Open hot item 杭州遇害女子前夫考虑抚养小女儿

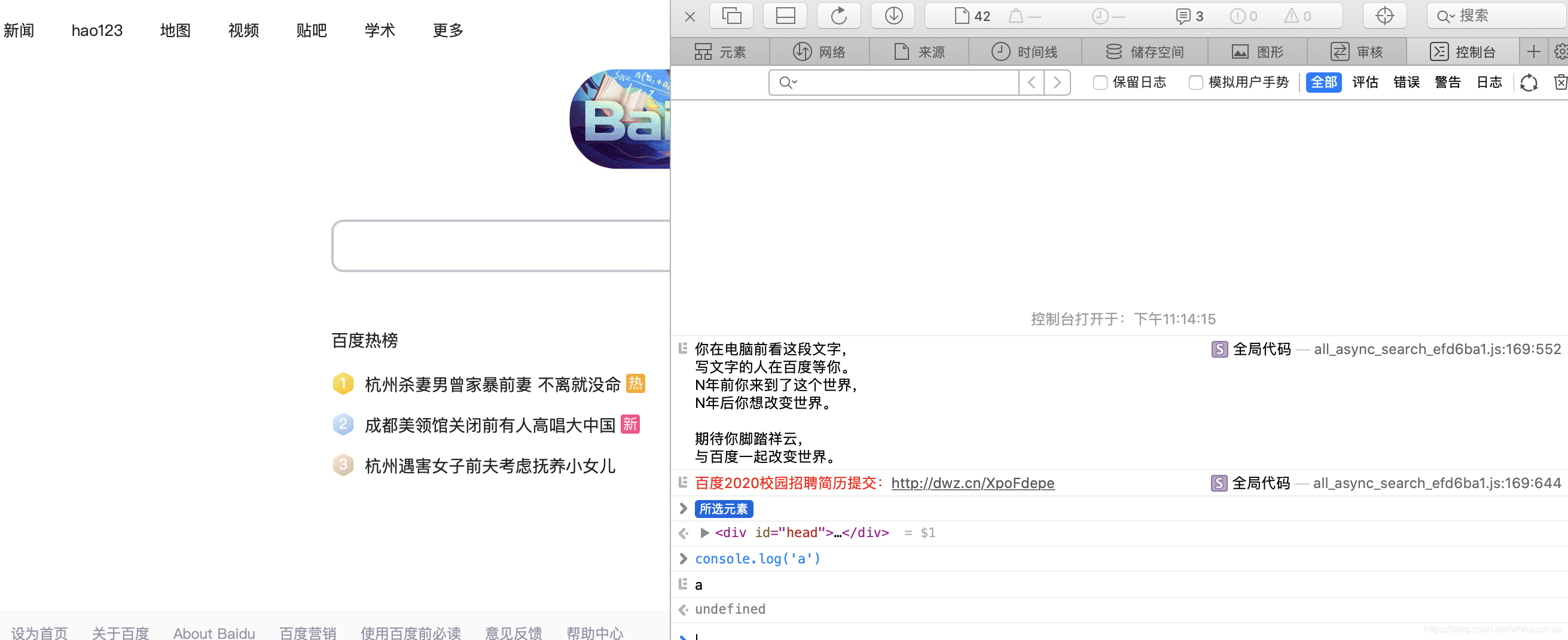(489, 466)
